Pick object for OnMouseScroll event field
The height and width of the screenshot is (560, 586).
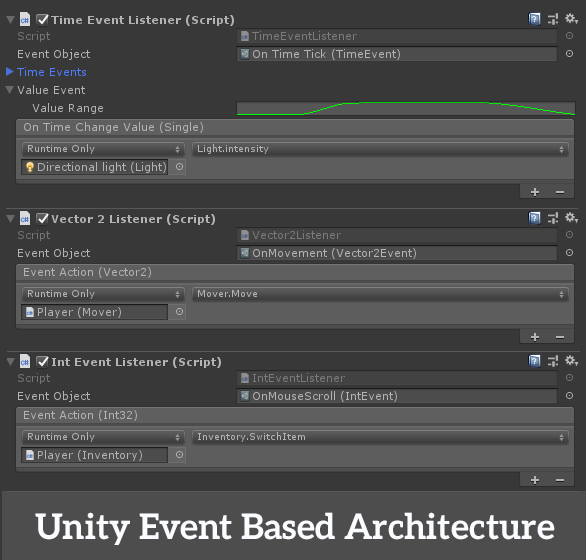coord(569,396)
